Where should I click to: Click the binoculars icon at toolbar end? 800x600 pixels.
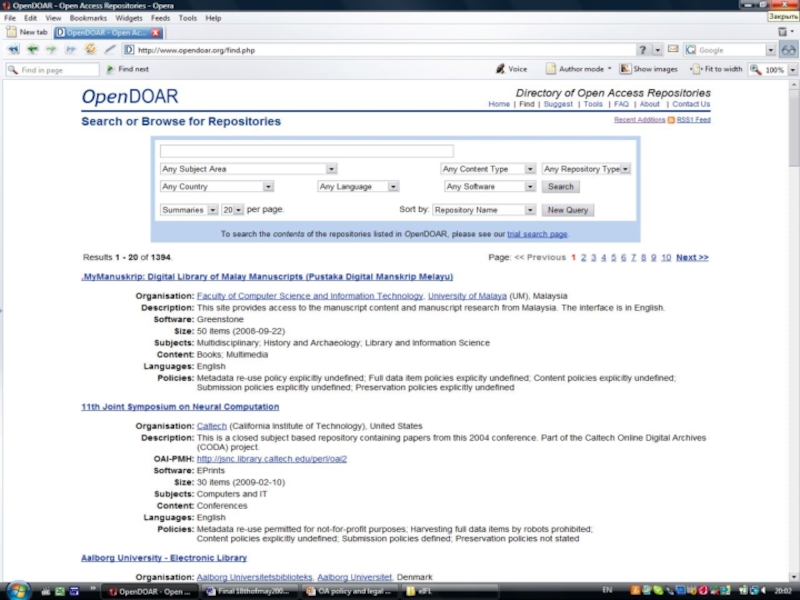click(788, 49)
